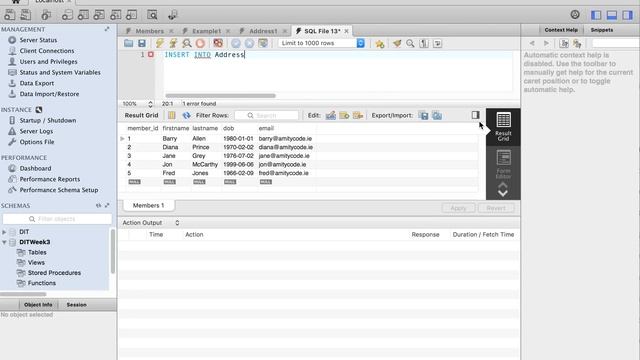The height and width of the screenshot is (360, 640).
Task: Open the Snippets tab
Action: click(x=602, y=30)
